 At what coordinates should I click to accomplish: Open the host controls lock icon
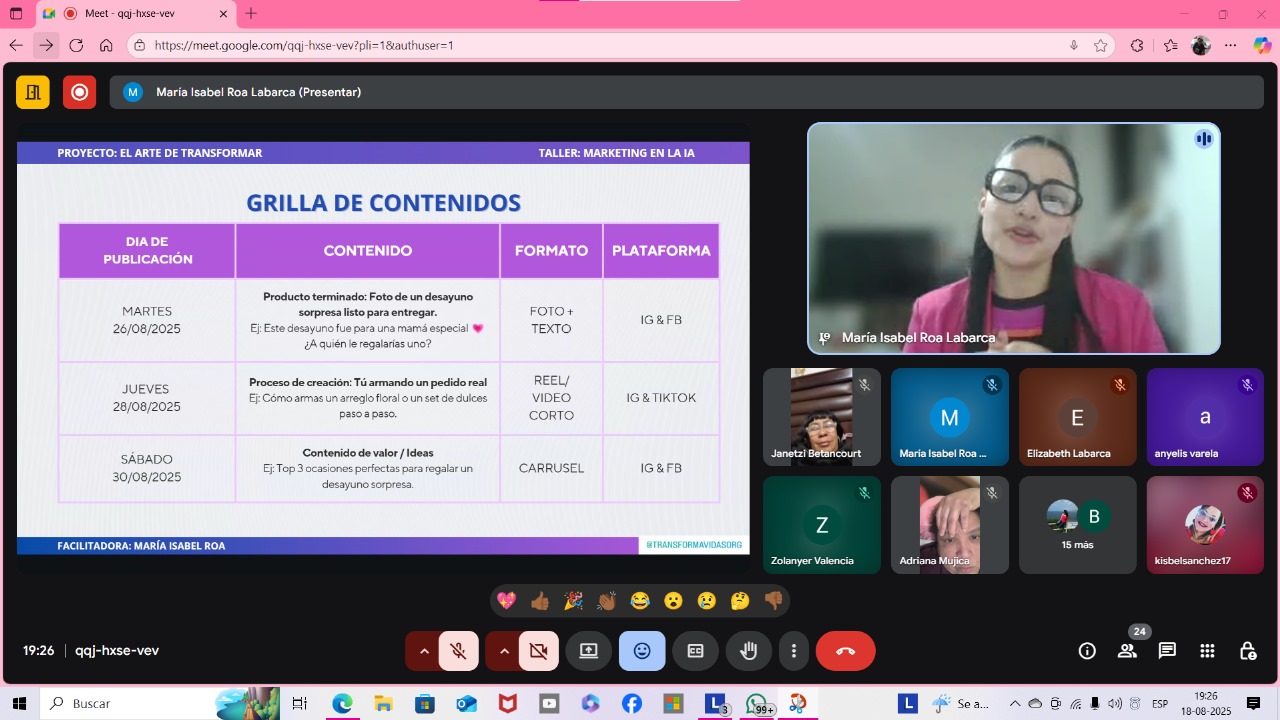[1247, 651]
